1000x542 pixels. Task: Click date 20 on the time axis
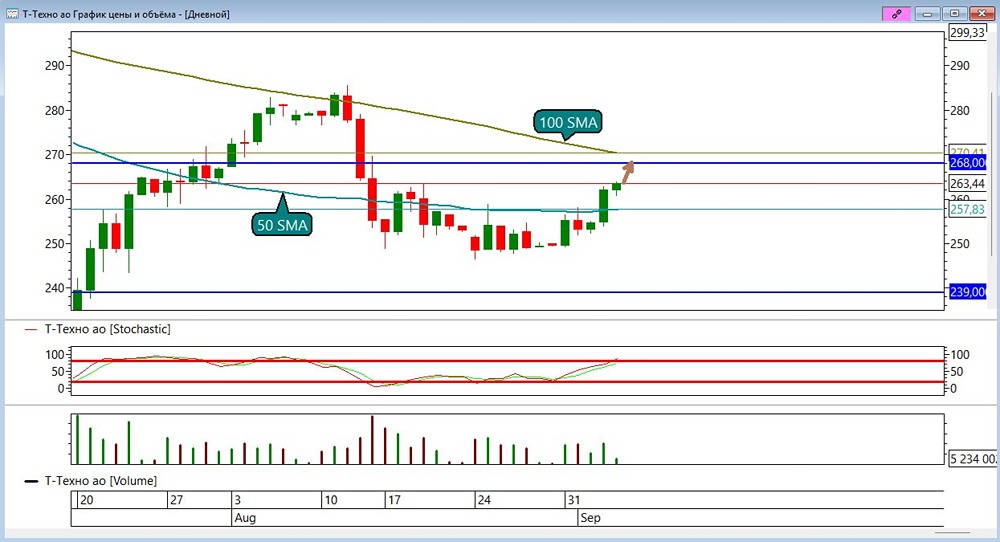tap(86, 500)
